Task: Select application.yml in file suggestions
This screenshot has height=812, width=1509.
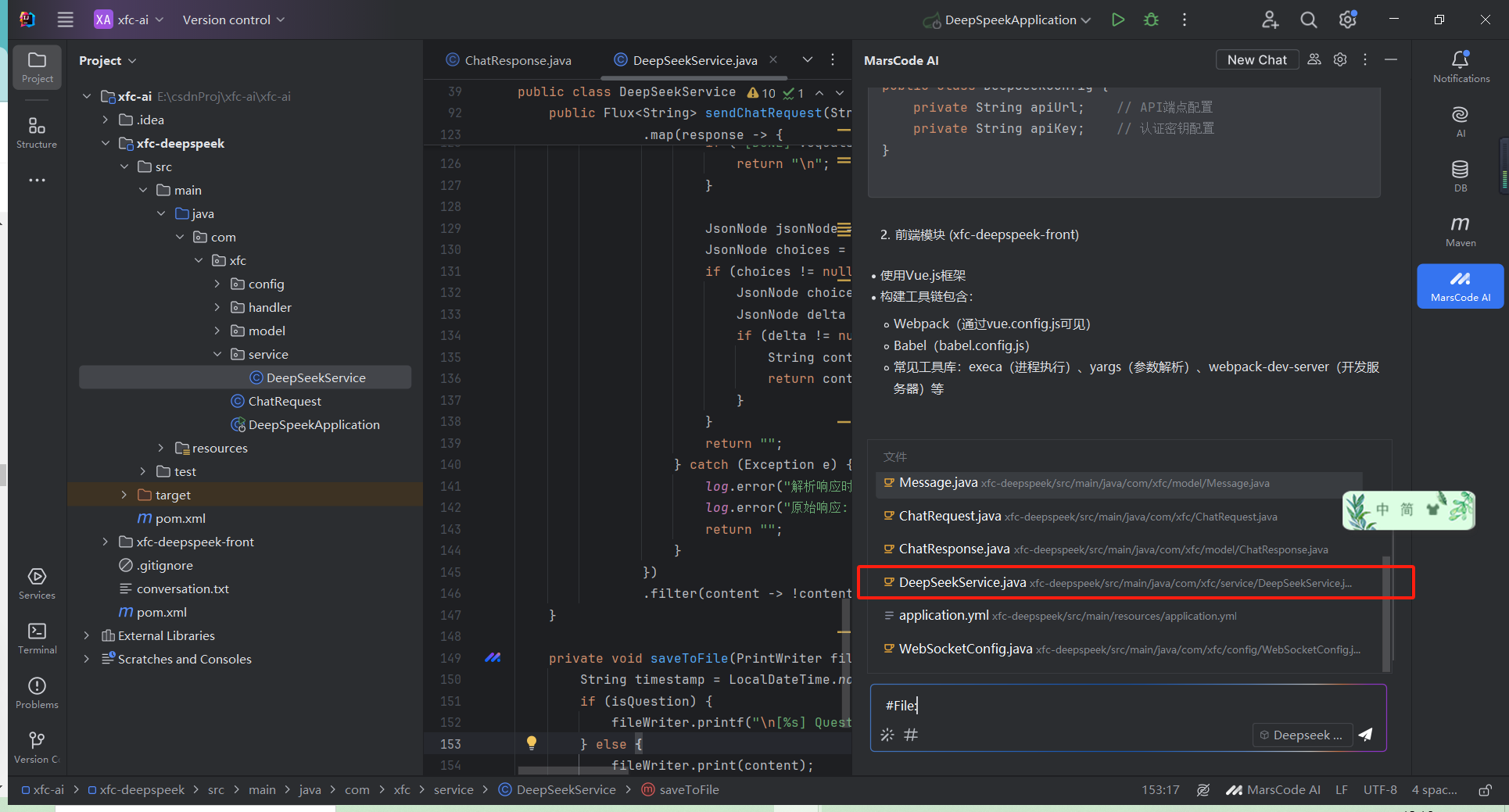Action: tap(1119, 616)
